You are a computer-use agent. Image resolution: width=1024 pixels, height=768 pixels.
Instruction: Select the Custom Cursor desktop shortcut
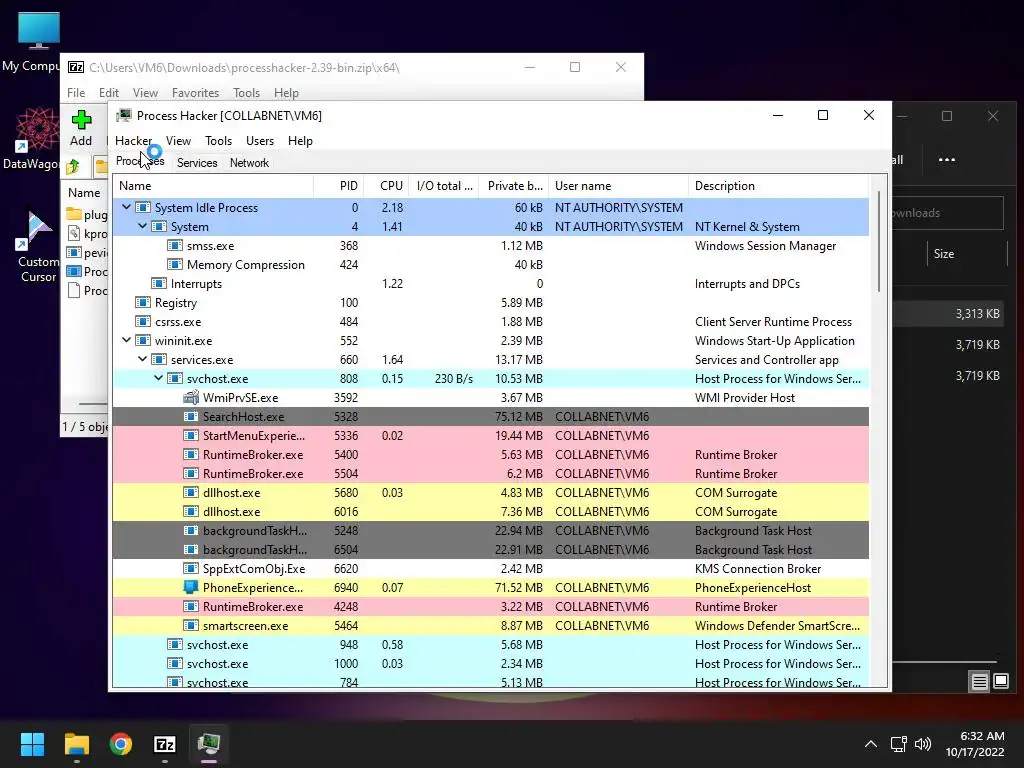38,230
